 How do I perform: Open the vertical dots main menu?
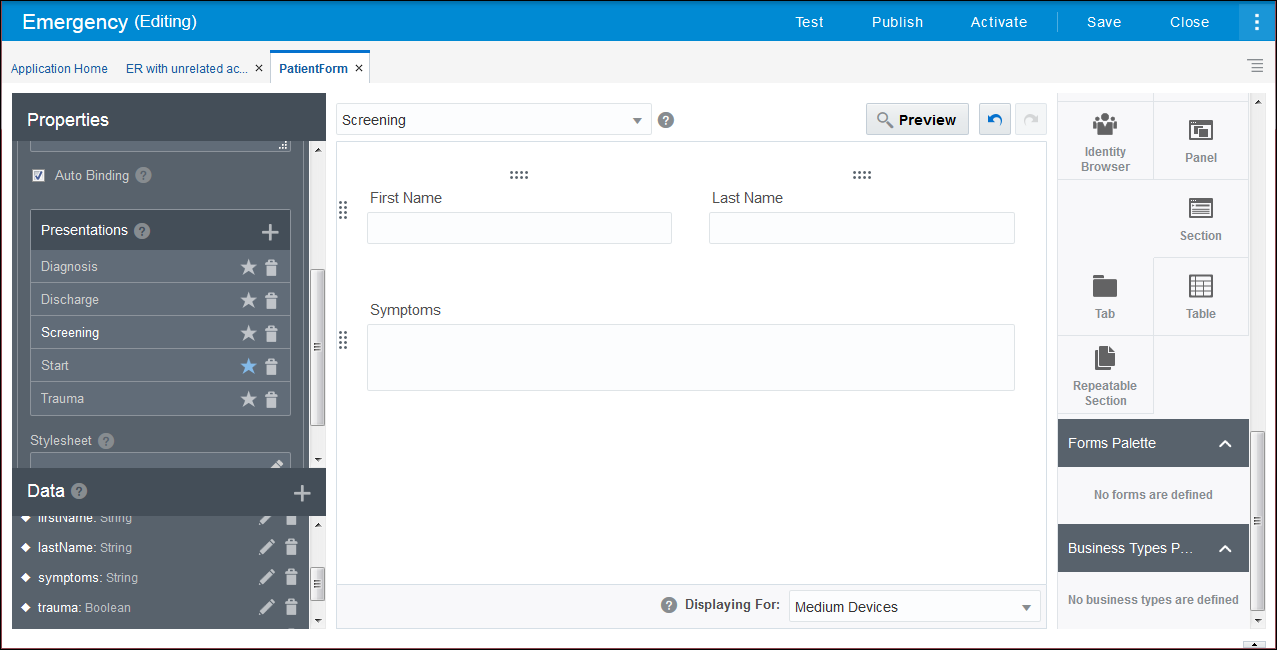1257,21
